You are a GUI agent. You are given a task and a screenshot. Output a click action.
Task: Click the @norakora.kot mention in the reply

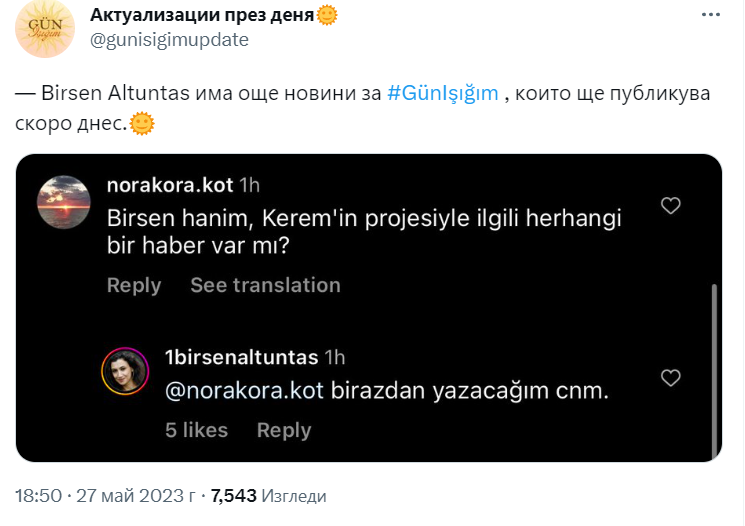pyautogui.click(x=244, y=391)
